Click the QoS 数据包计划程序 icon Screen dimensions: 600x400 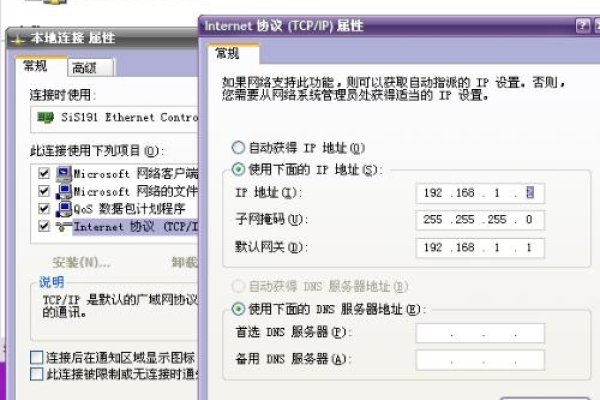64,209
